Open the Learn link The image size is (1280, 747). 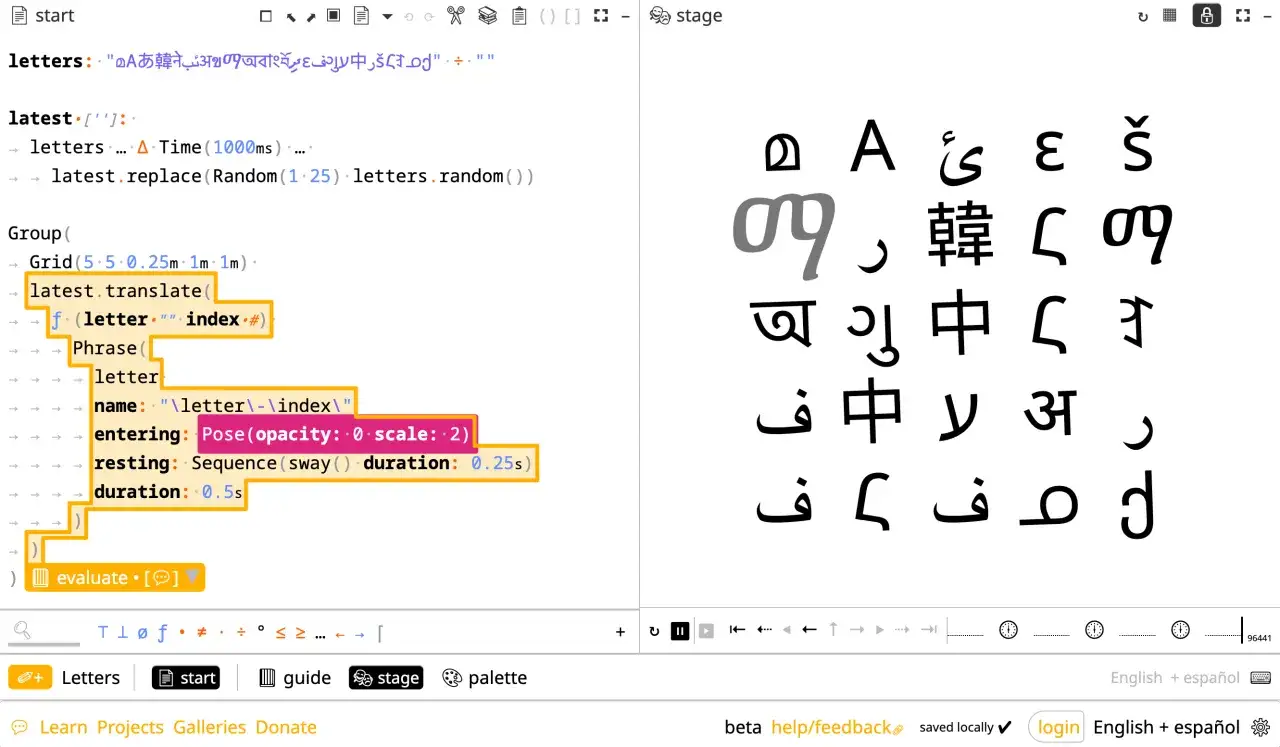coord(63,727)
